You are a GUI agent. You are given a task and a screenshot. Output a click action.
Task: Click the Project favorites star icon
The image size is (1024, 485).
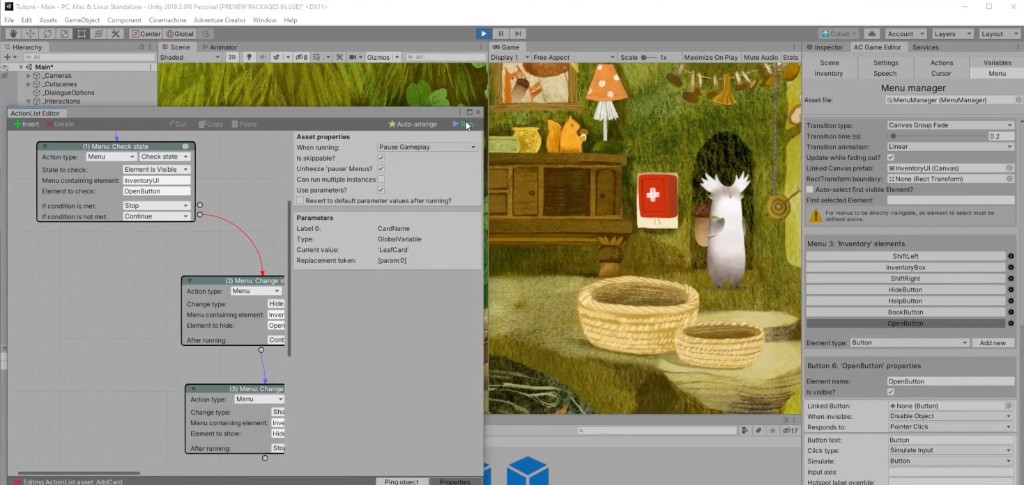pyautogui.click(x=772, y=431)
